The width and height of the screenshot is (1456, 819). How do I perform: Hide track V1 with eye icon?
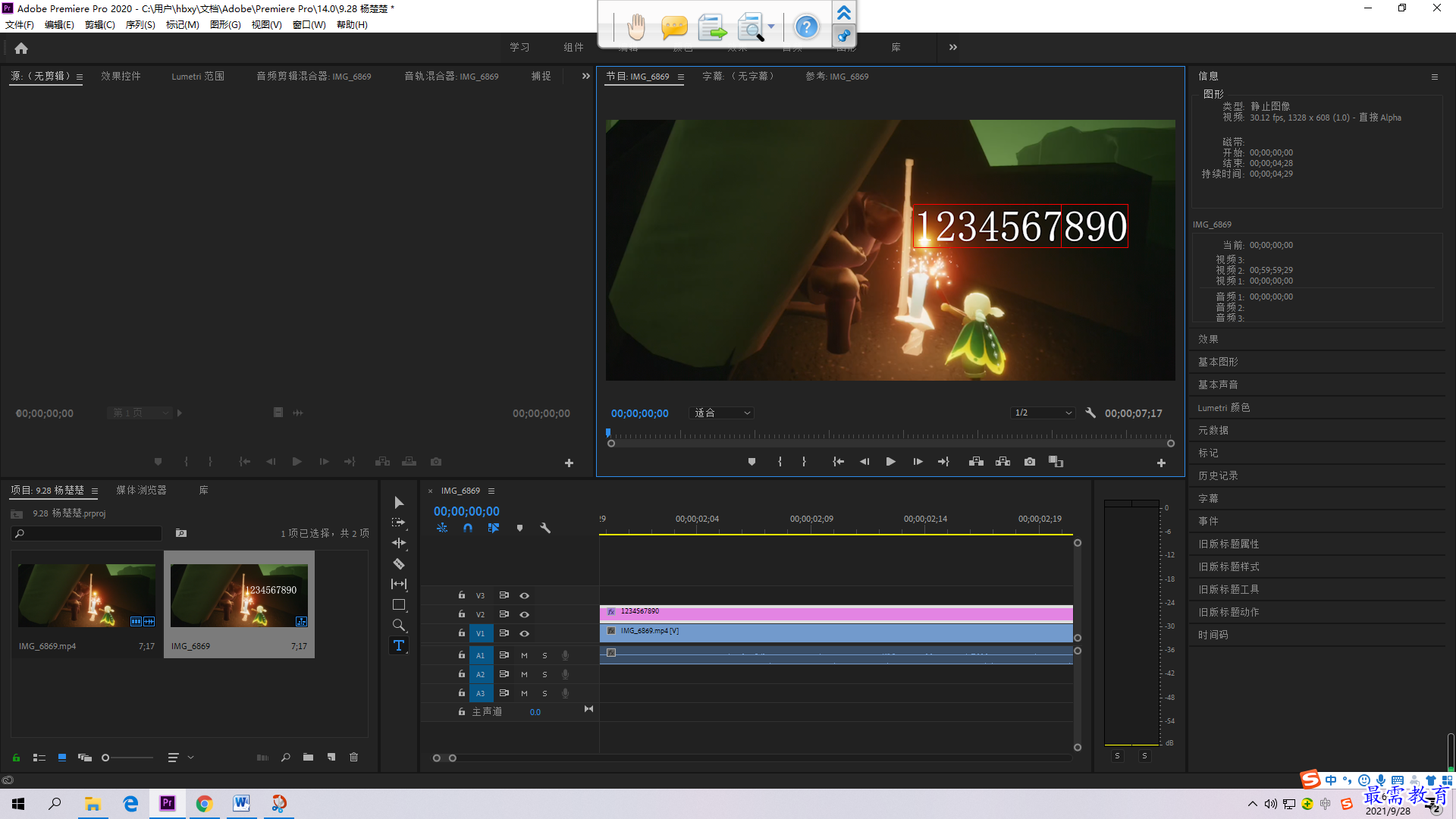(x=524, y=634)
